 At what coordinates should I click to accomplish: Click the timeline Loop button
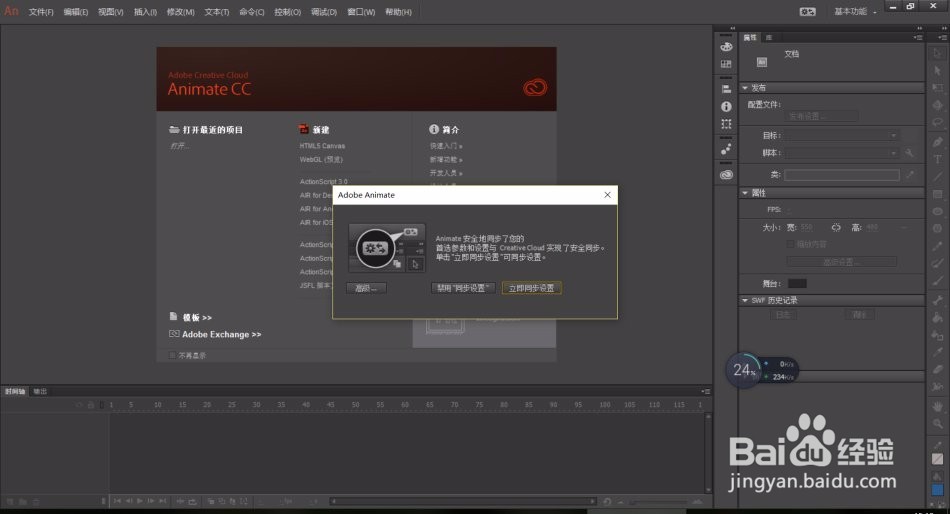click(193, 501)
